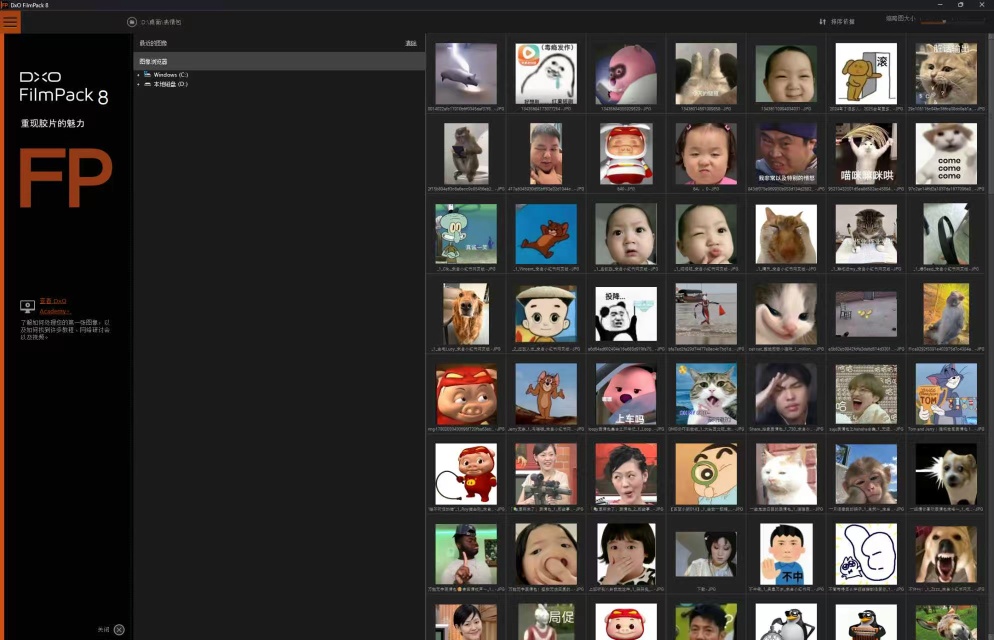Select Windows (C:) in folder tree
Screen dimensions: 994x640
coord(171,75)
